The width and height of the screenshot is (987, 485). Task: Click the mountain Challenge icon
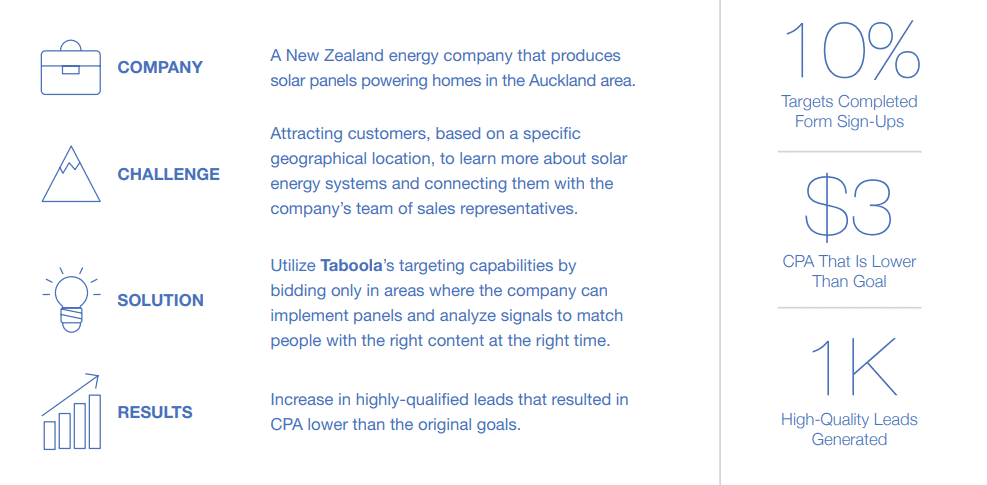(x=71, y=174)
